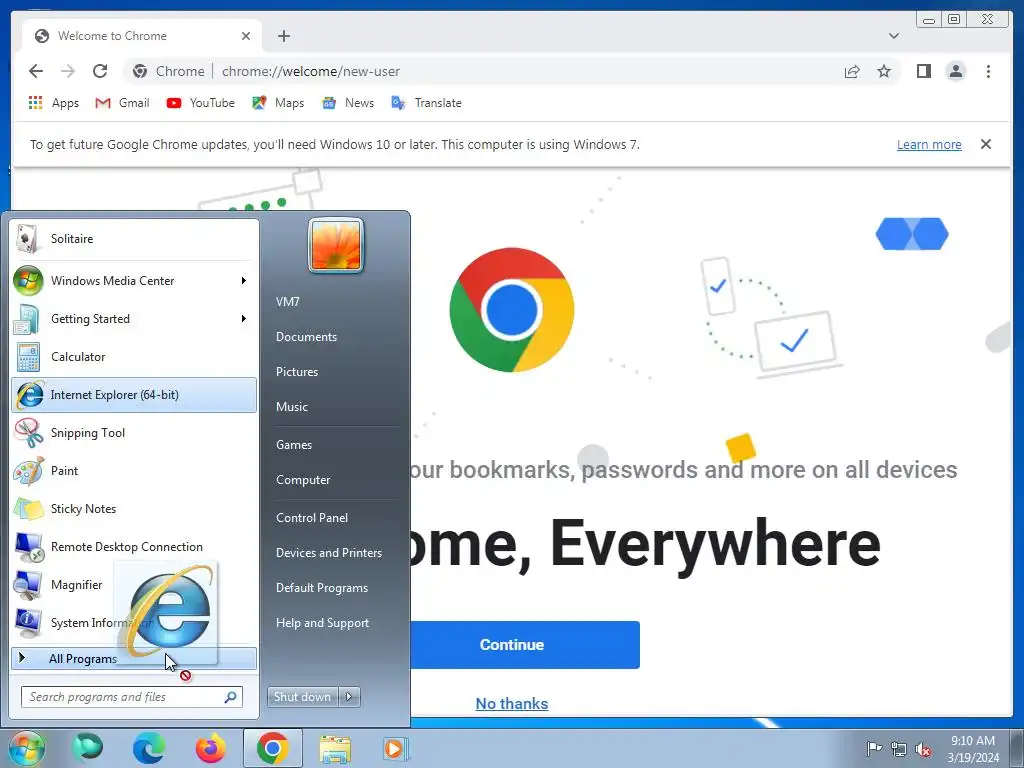Open Documents from Start menu

coord(306,337)
